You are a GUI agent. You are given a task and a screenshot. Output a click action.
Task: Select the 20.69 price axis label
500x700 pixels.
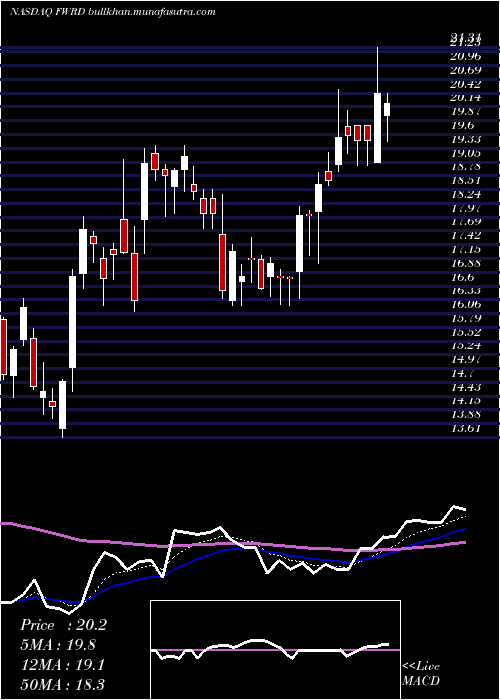(x=466, y=70)
